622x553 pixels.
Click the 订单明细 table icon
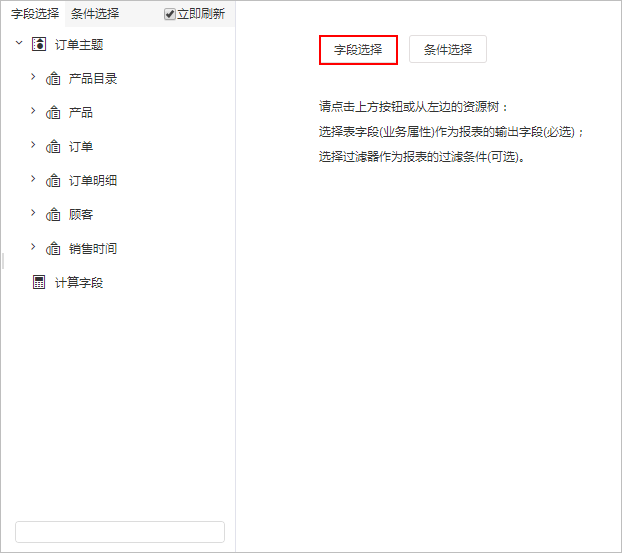[53, 180]
